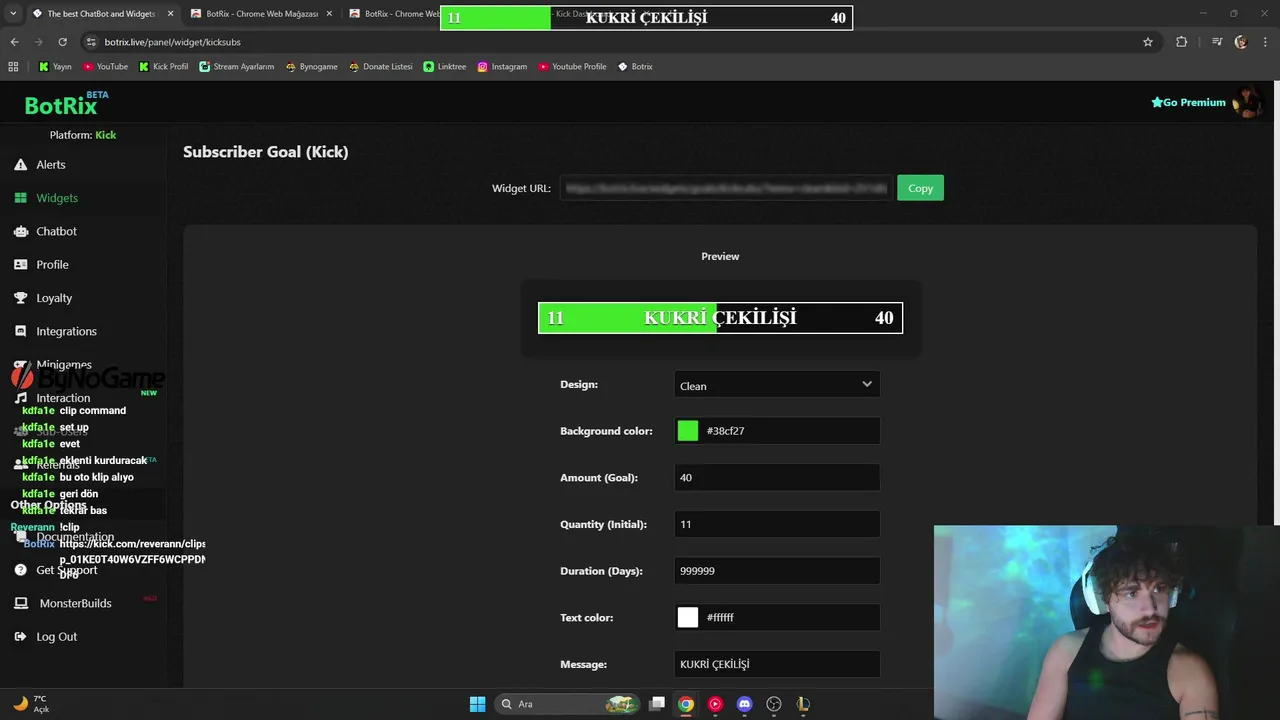The height and width of the screenshot is (720, 1280).
Task: Click Go Premium
Action: click(x=1188, y=102)
